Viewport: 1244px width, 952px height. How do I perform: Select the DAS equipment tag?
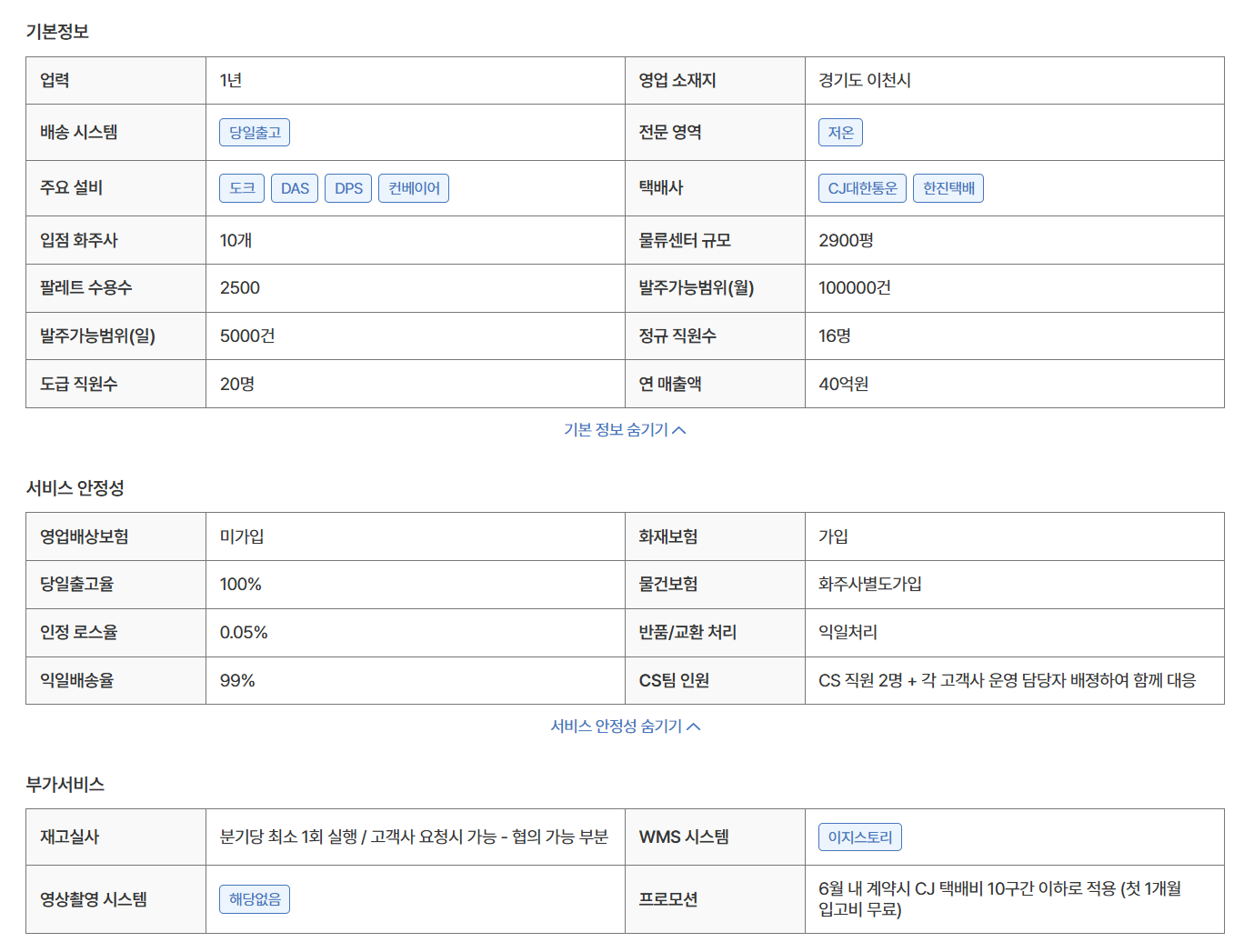(x=295, y=188)
